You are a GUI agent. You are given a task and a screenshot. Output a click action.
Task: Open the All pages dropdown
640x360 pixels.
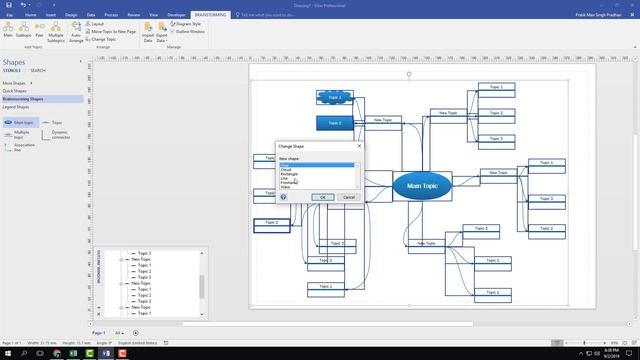click(x=119, y=333)
